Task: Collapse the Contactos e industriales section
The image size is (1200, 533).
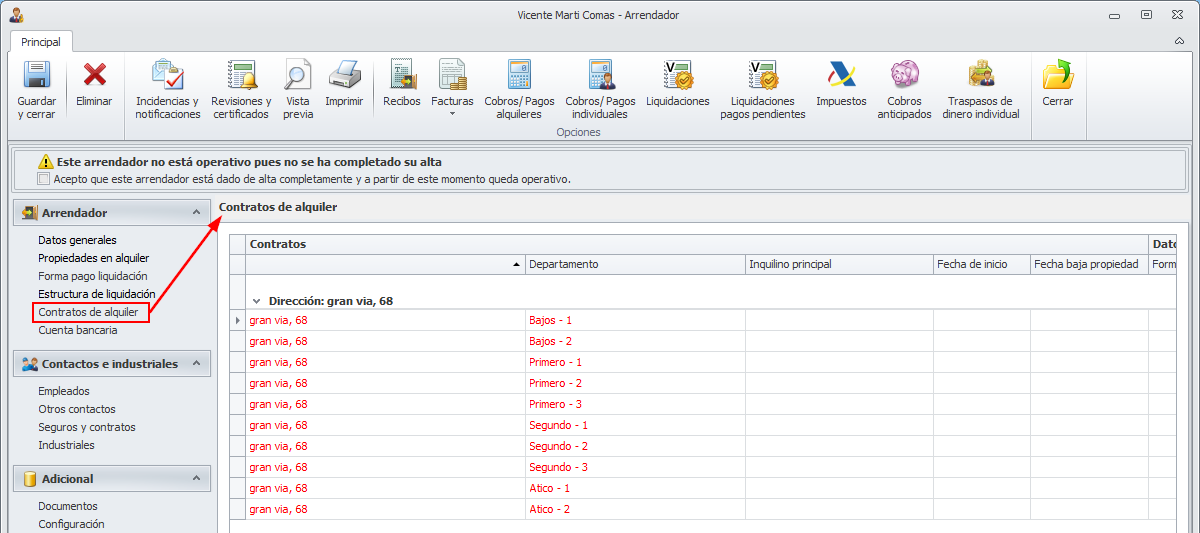Action: [197, 364]
